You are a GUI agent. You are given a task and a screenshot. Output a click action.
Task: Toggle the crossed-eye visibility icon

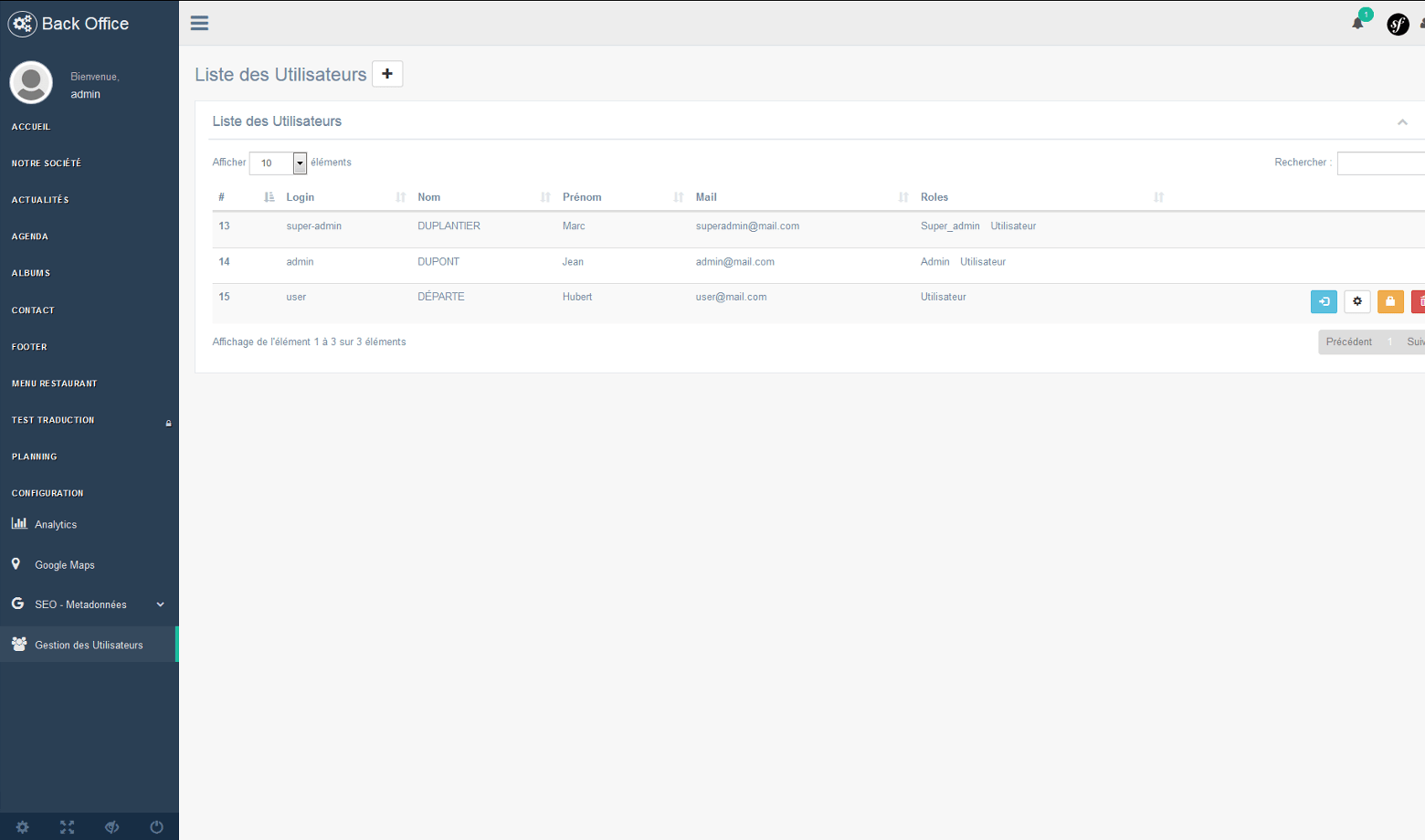112,827
